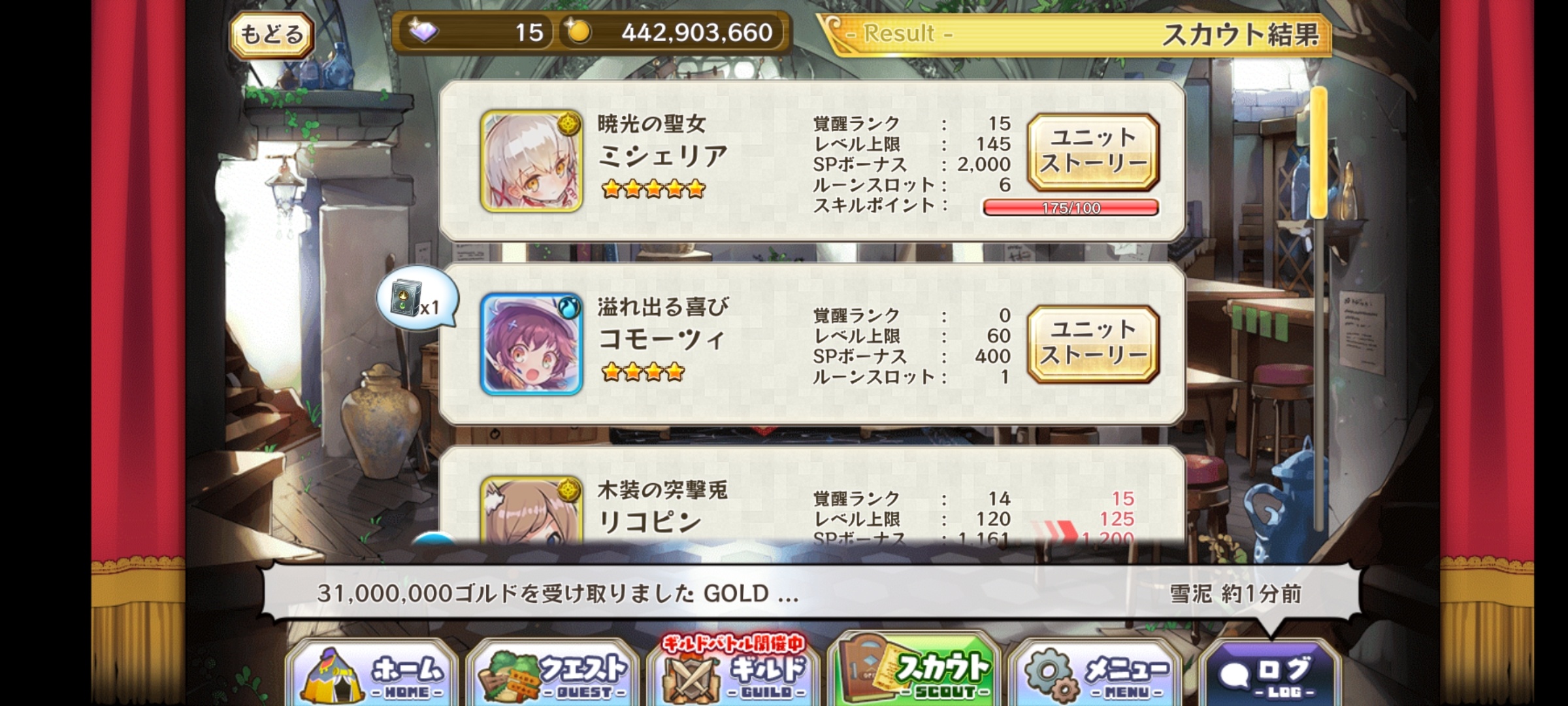This screenshot has width=1568, height=706.
Task: Open コモーツィ's ユニットストーリー button
Action: click(x=1093, y=343)
